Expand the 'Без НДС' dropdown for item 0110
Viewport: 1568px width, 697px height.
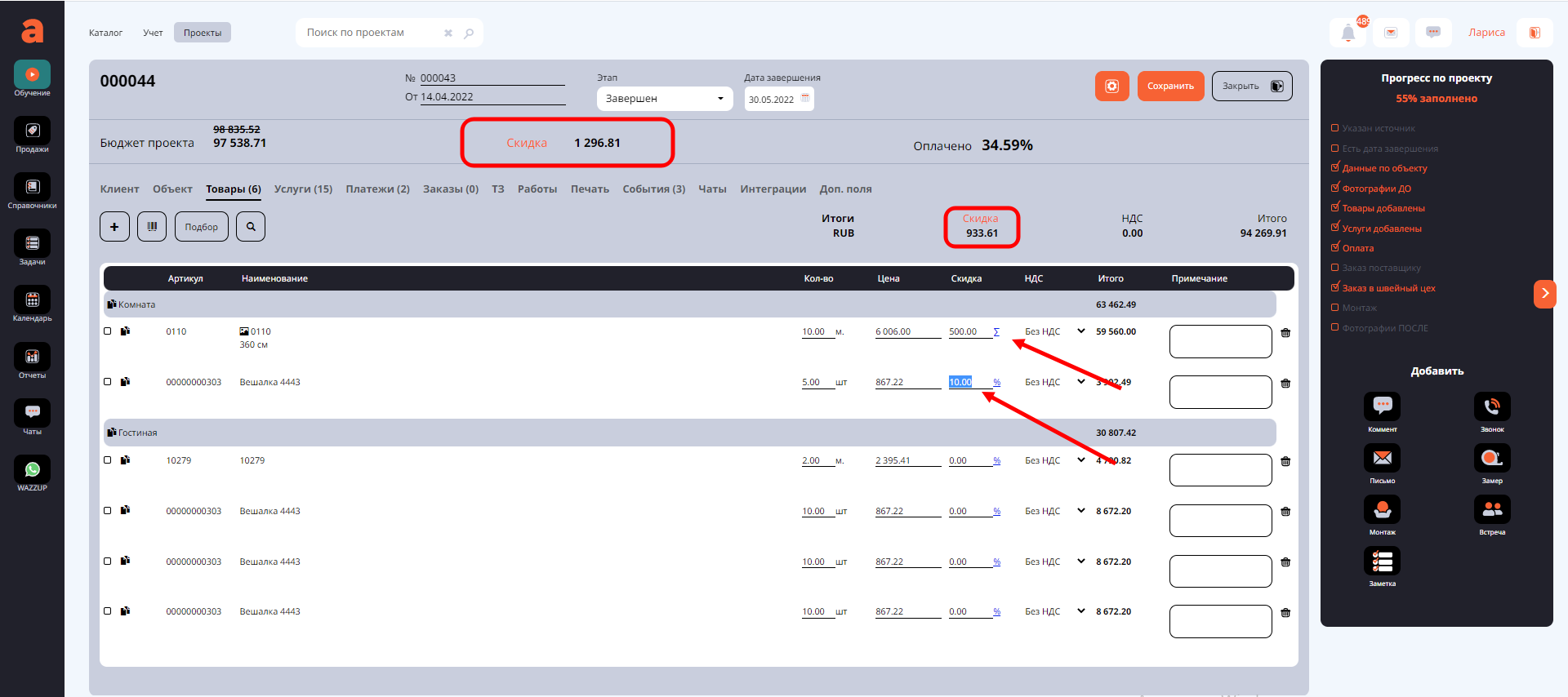(x=1080, y=331)
